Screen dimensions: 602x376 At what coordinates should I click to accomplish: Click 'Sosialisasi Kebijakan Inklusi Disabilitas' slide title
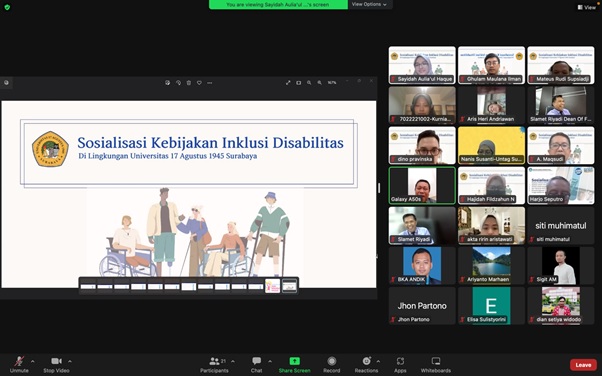click(210, 142)
